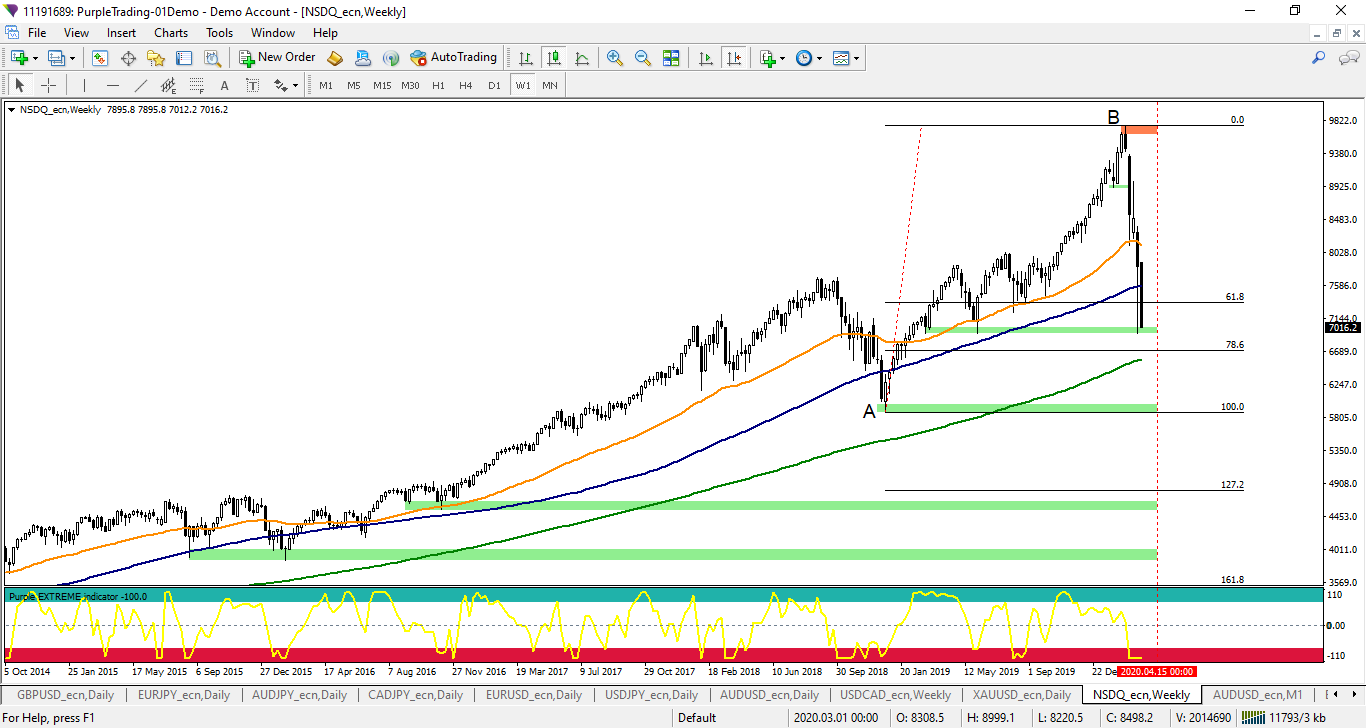Expand the new chart dropdown arrow

point(37,58)
